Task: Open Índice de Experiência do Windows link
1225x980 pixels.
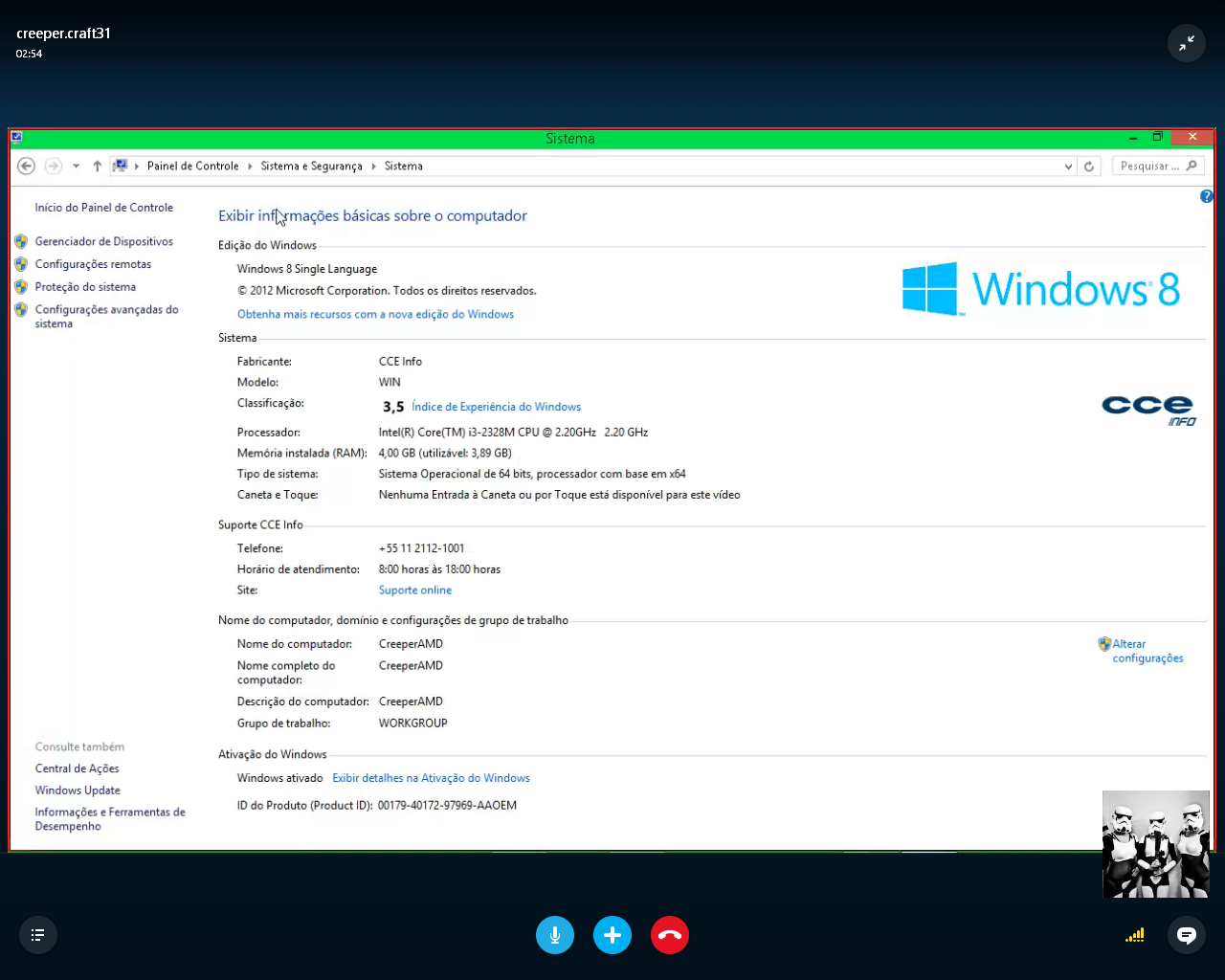Action: click(496, 407)
